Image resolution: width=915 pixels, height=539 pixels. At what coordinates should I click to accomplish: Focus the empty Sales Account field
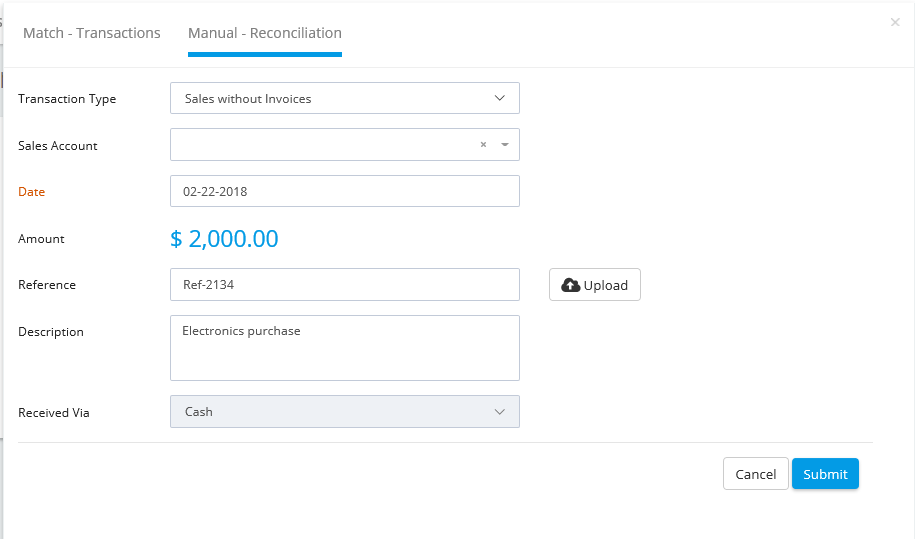[324, 145]
